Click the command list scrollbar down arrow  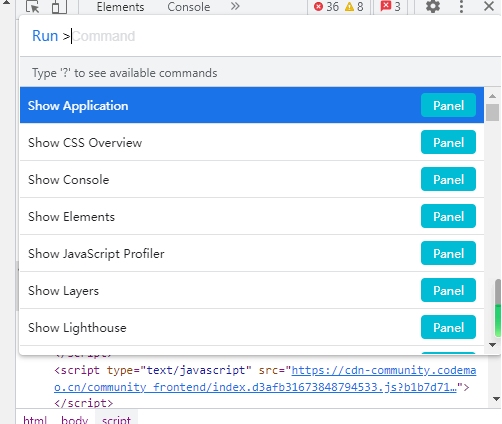point(492,345)
